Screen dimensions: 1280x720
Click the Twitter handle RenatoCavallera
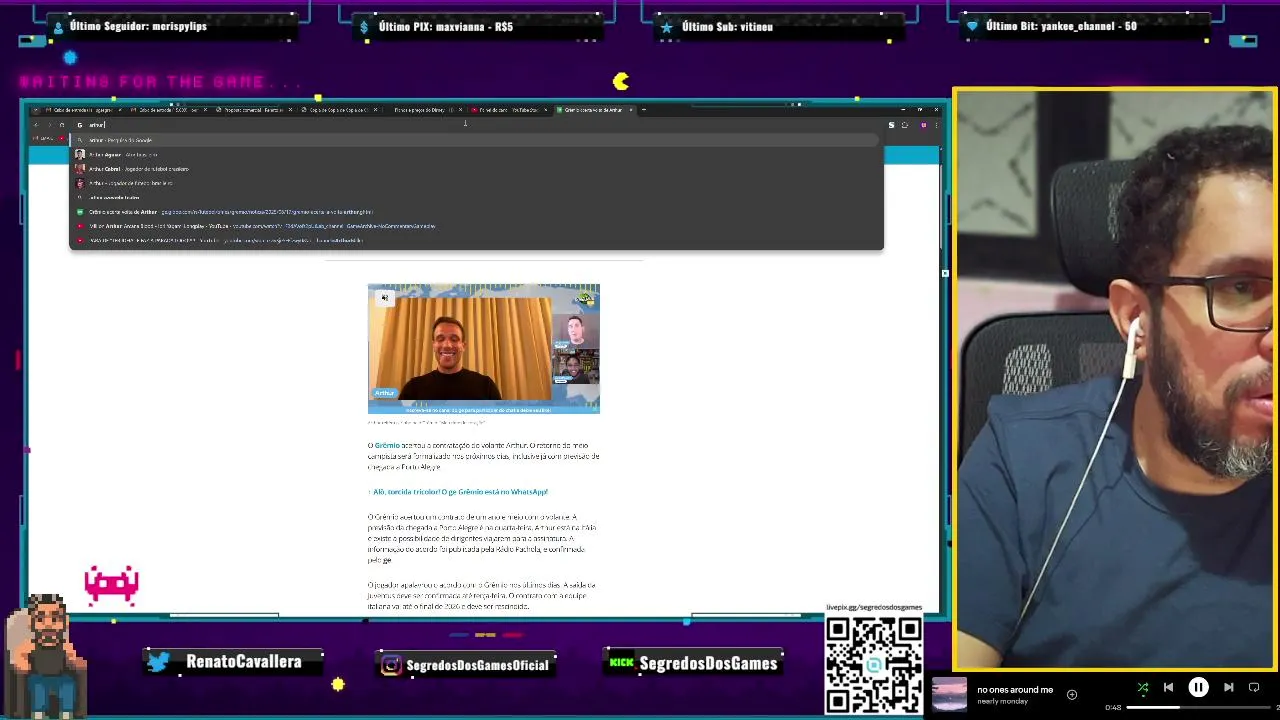[x=243, y=662]
